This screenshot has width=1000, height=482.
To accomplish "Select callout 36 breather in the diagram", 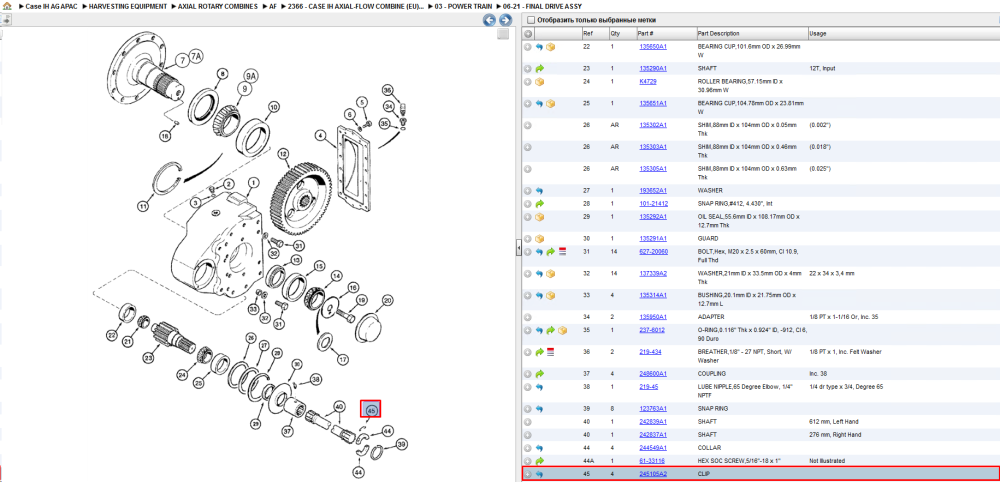I will 388,90.
